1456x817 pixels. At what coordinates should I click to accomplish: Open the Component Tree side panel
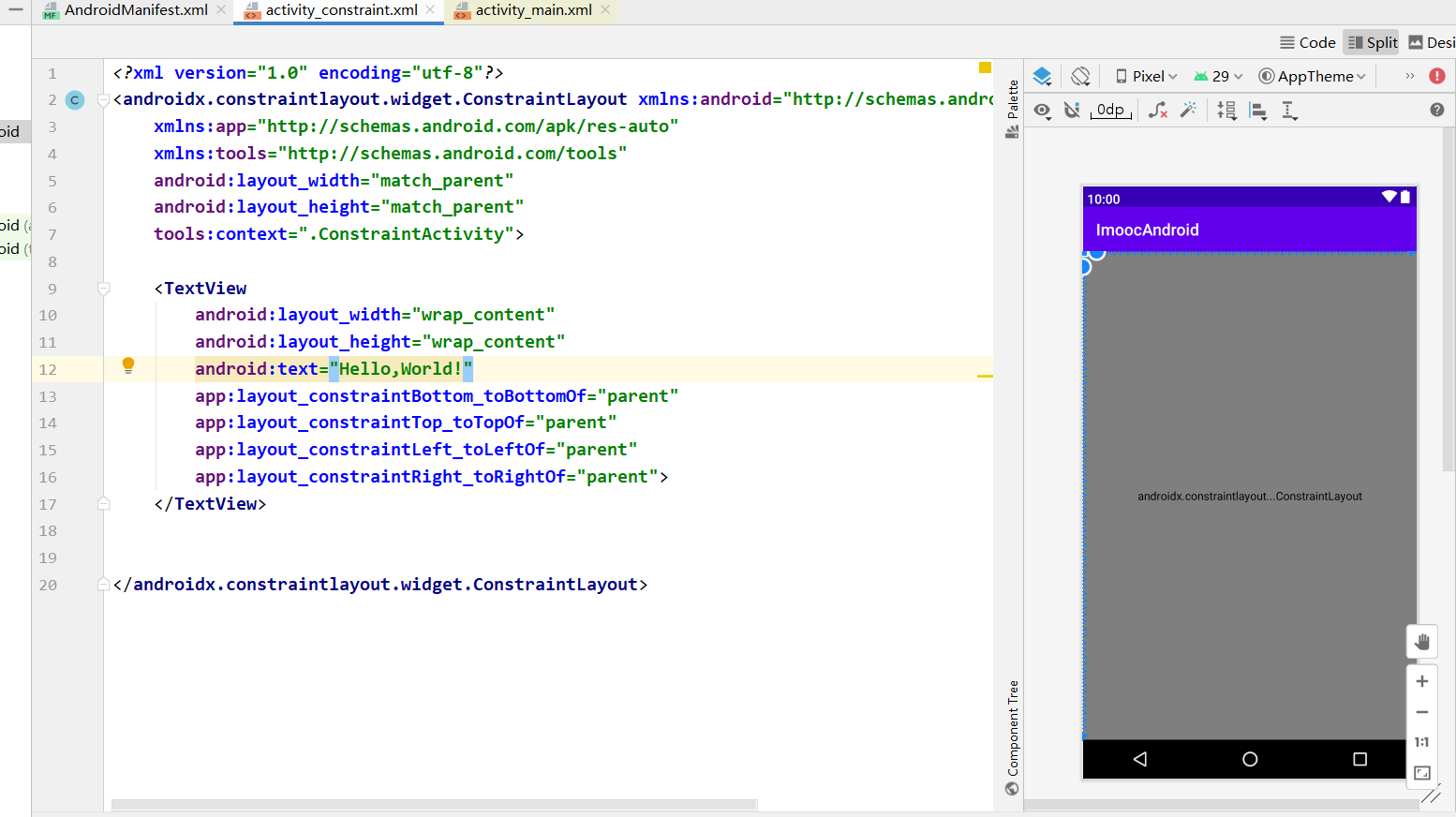coord(1012,738)
